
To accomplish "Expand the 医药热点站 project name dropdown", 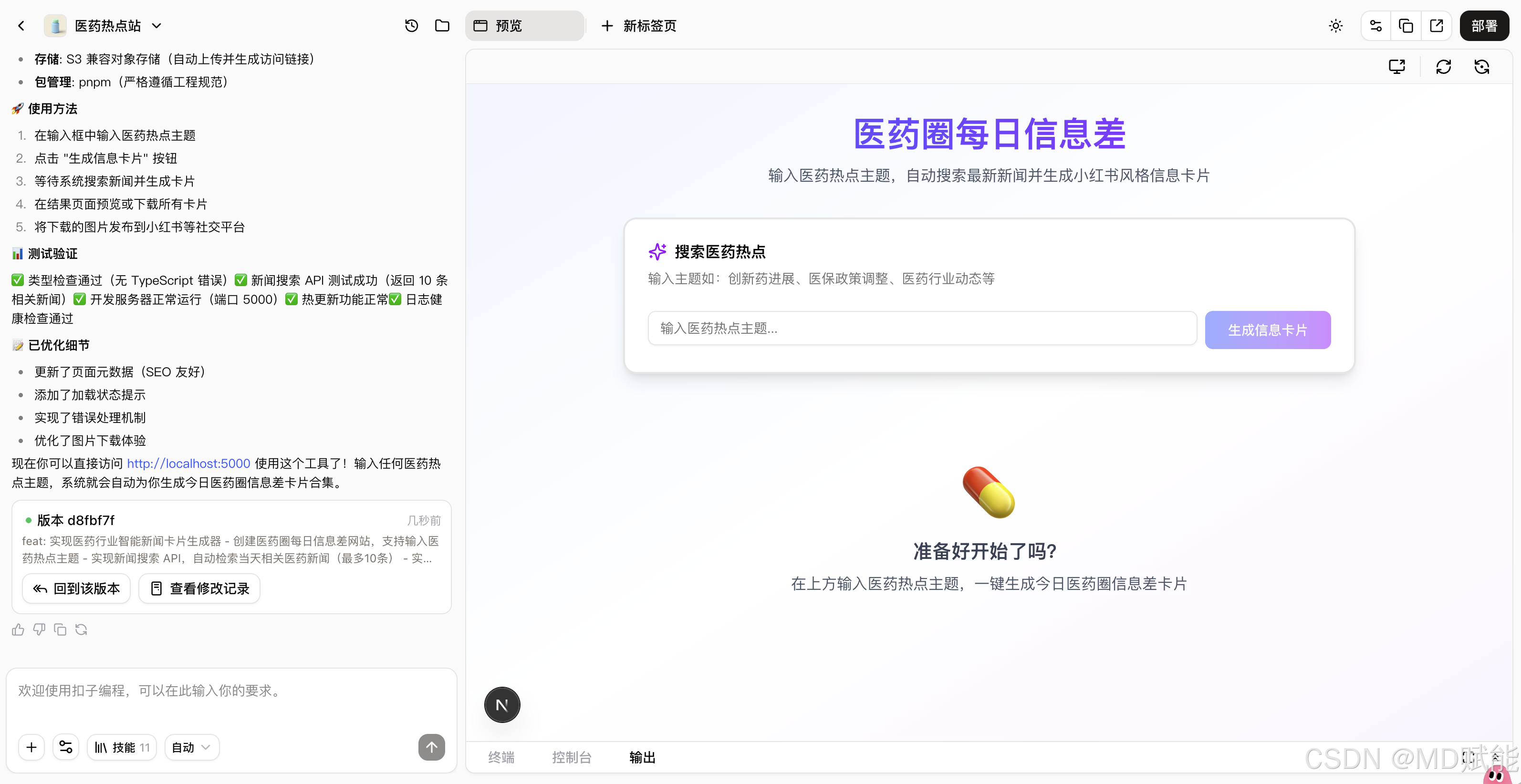I will click(x=156, y=26).
